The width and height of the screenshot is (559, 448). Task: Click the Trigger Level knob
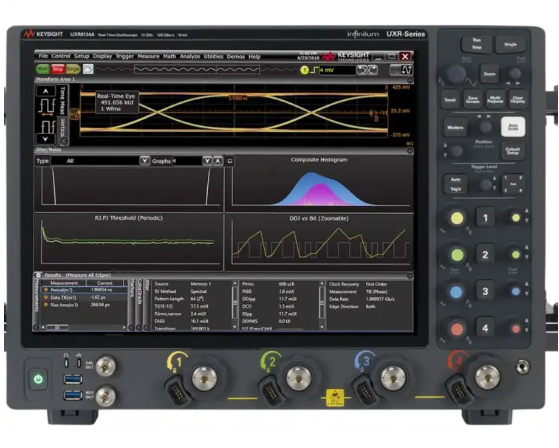(485, 184)
